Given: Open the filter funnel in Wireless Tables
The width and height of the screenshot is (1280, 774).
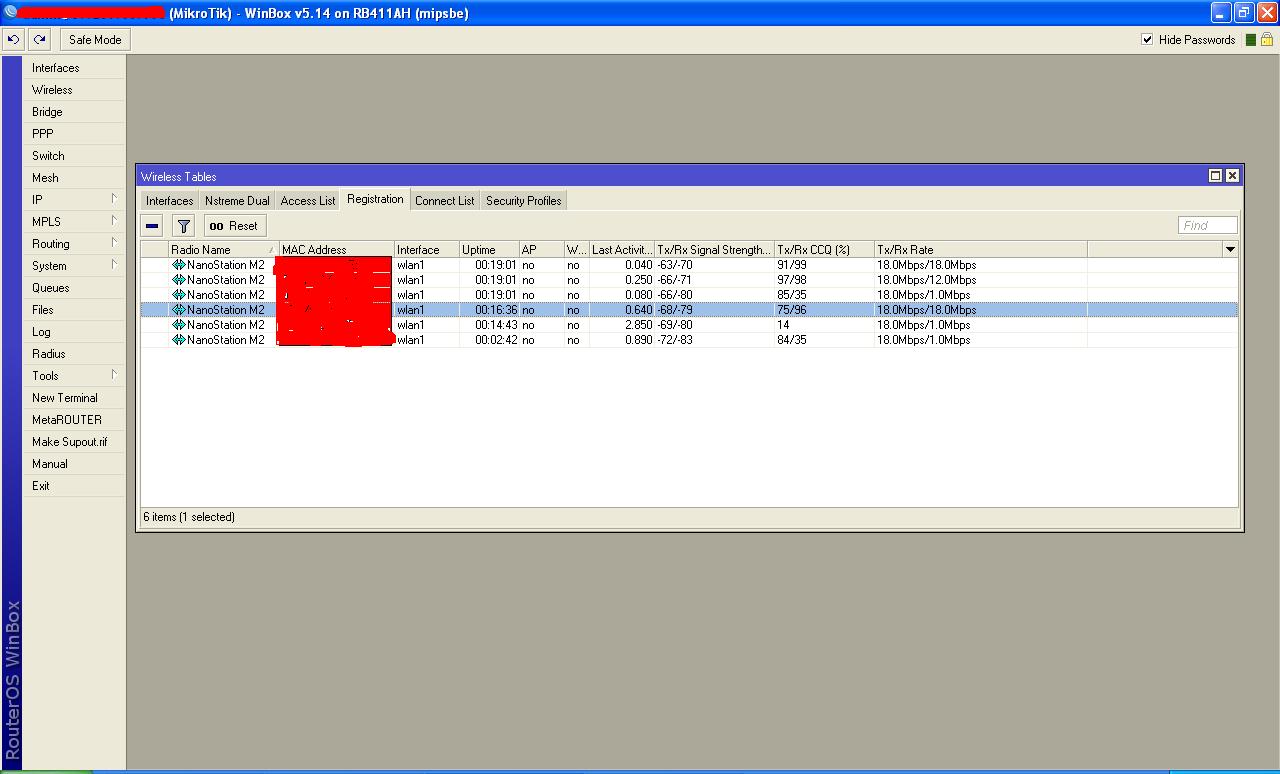Looking at the screenshot, I should click(x=184, y=226).
